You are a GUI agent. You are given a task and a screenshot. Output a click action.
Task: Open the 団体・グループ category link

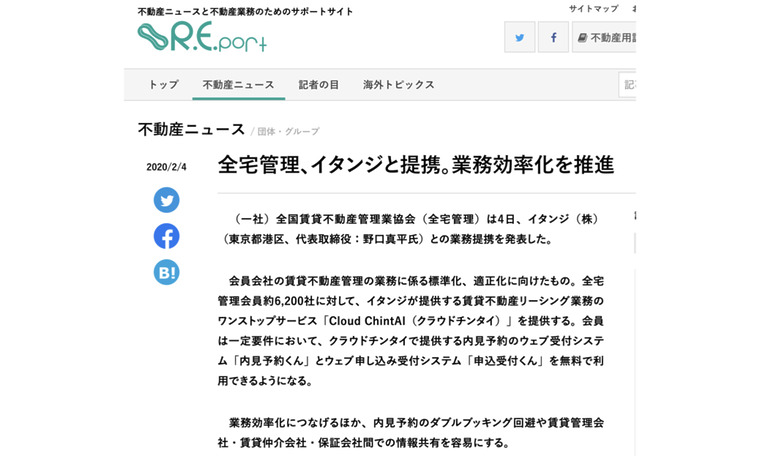288,131
